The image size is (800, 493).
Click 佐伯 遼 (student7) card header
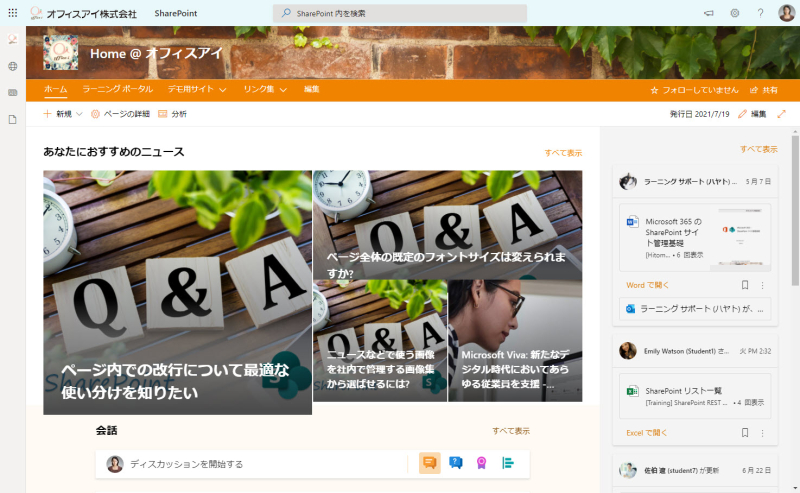point(695,470)
